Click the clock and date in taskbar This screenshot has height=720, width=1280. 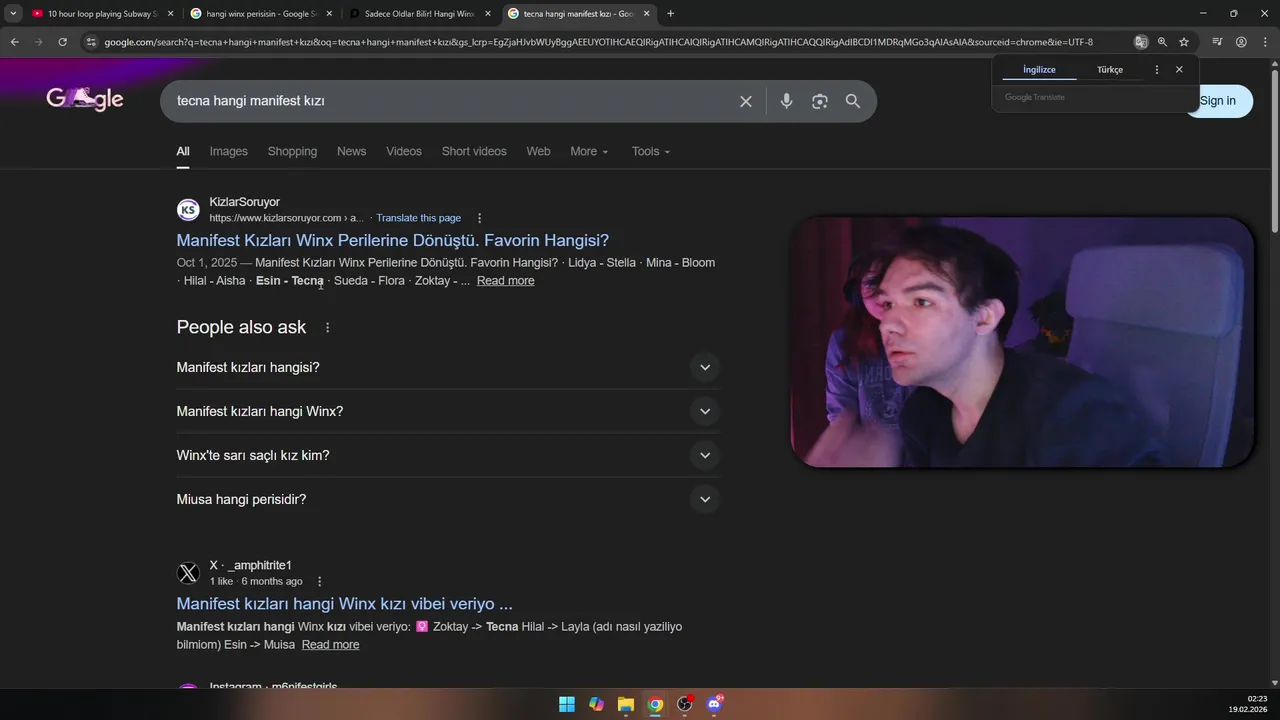point(1250,704)
